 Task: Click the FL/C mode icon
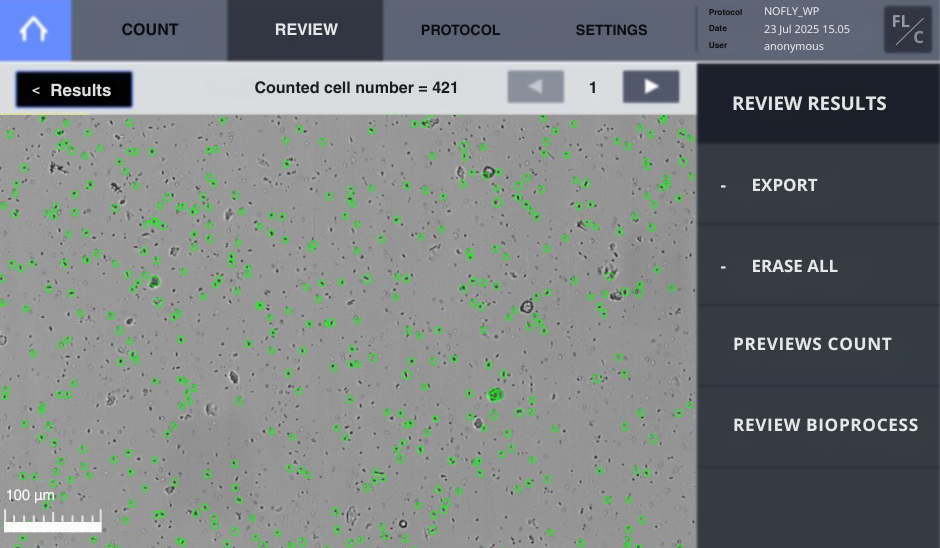tap(907, 30)
